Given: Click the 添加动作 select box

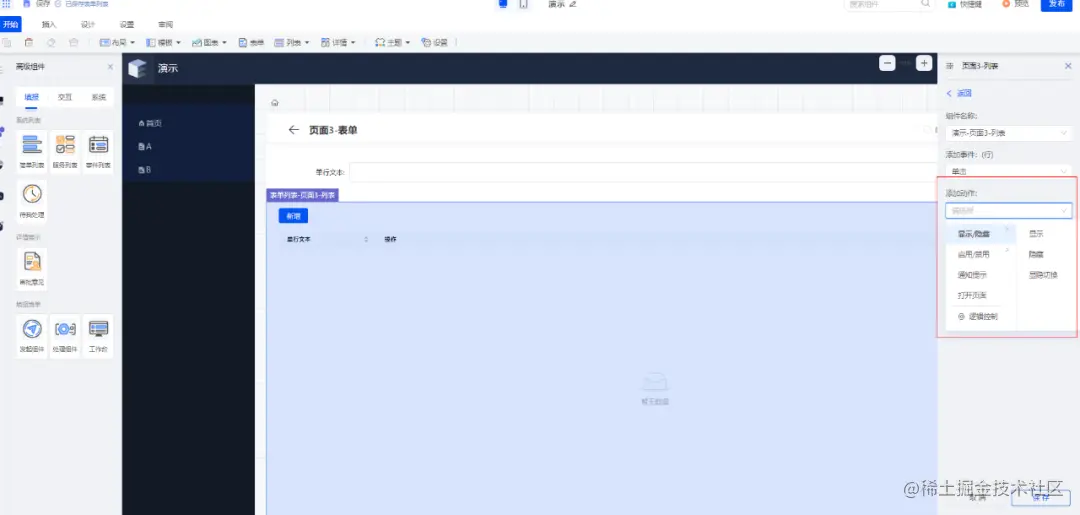Looking at the screenshot, I should tap(1008, 211).
